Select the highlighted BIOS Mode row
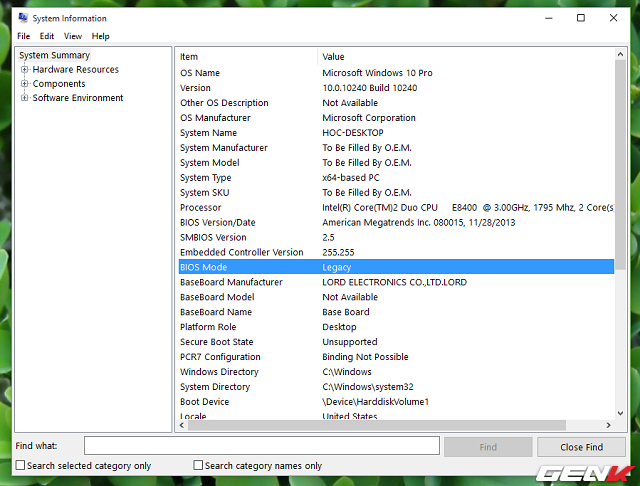Screen dimensions: 640x486 [396, 267]
